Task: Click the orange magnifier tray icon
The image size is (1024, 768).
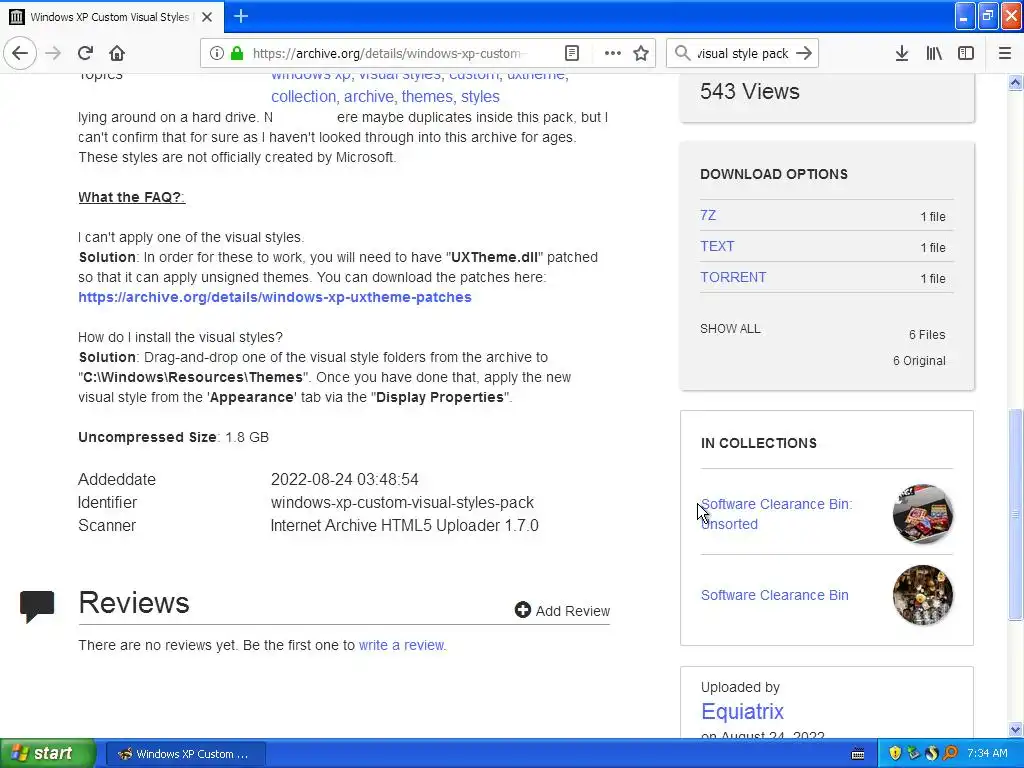Action: [950, 754]
